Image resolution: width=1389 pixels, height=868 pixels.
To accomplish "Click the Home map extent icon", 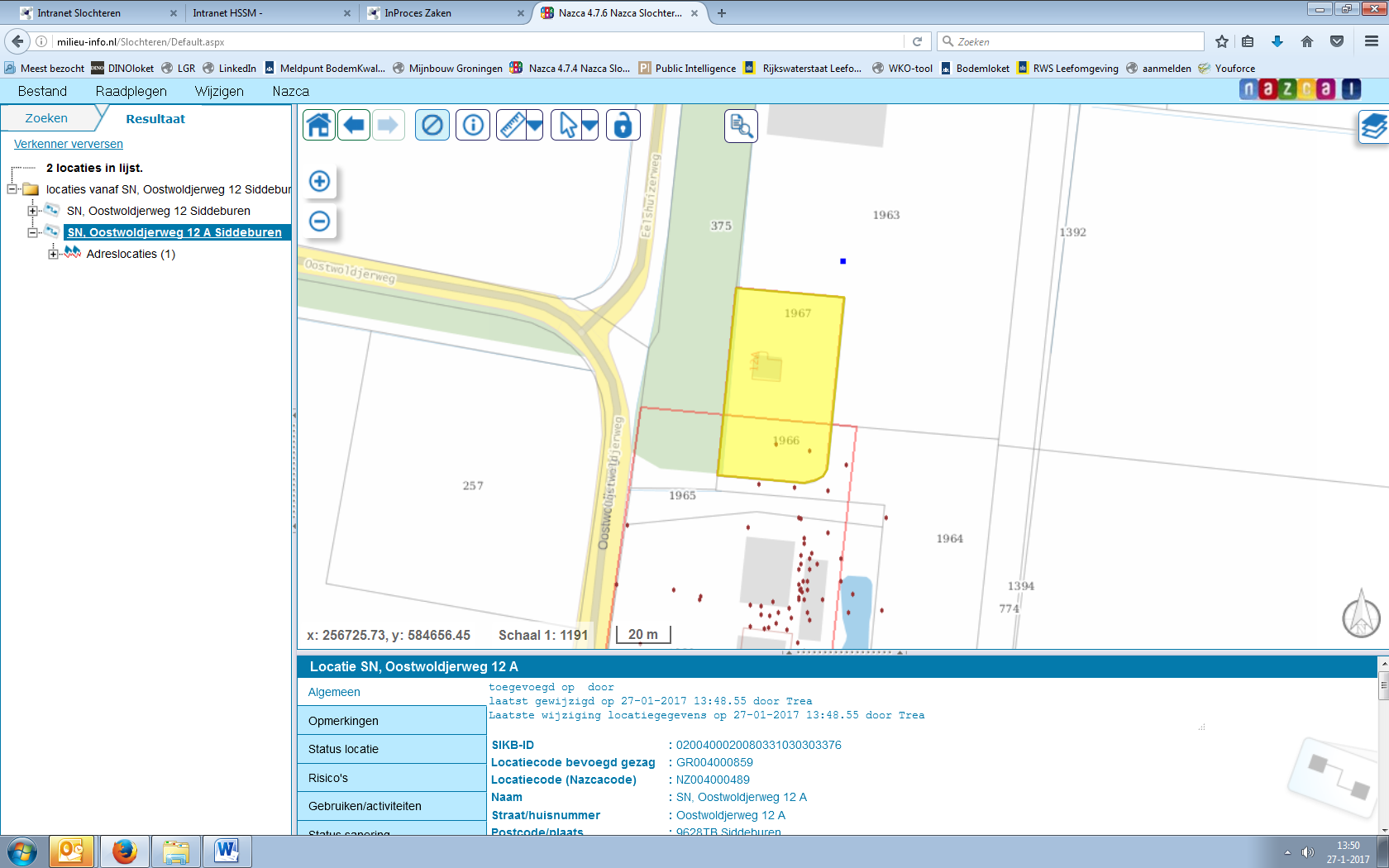I will pyautogui.click(x=319, y=125).
